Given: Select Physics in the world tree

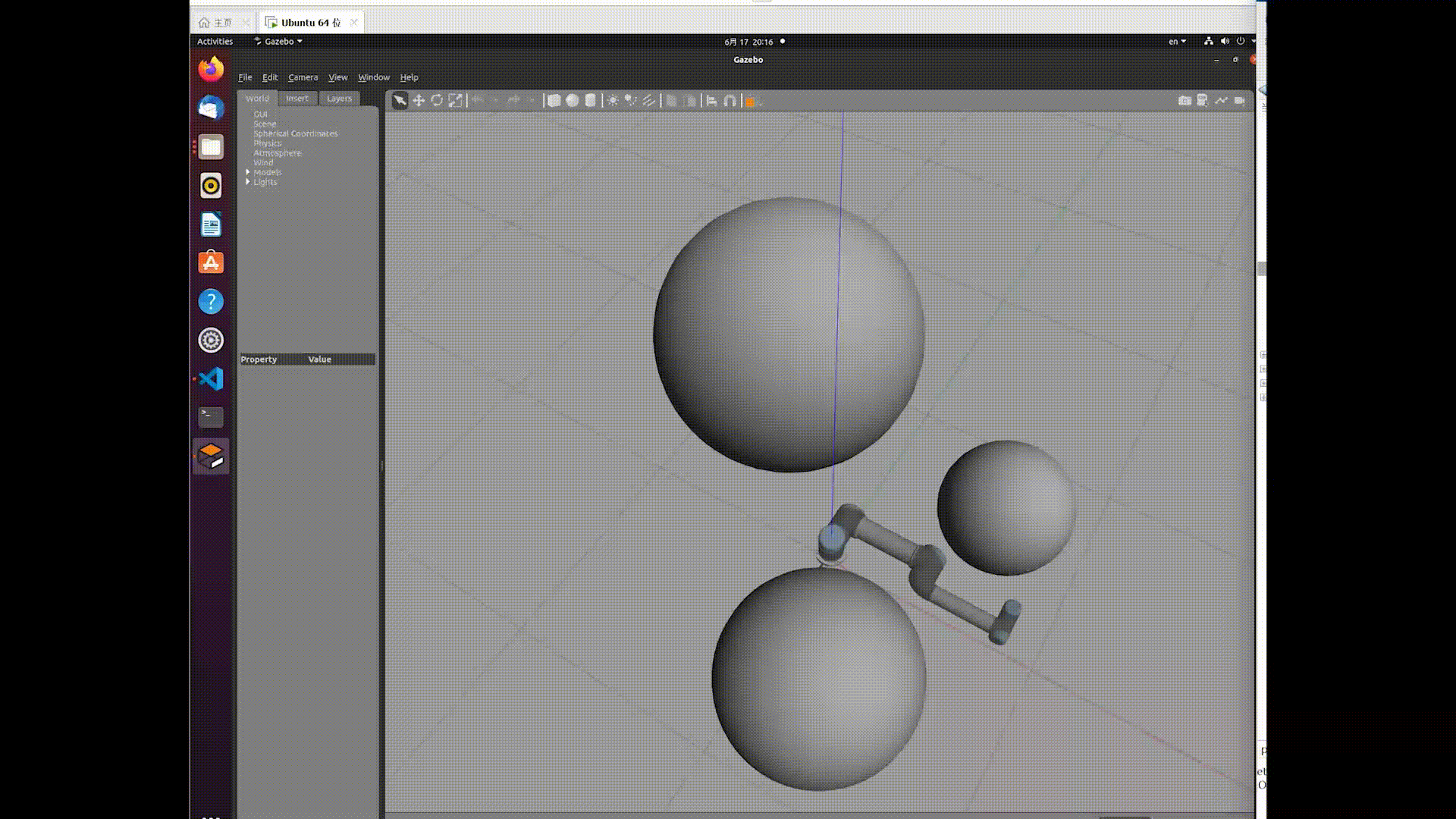Looking at the screenshot, I should tap(267, 143).
